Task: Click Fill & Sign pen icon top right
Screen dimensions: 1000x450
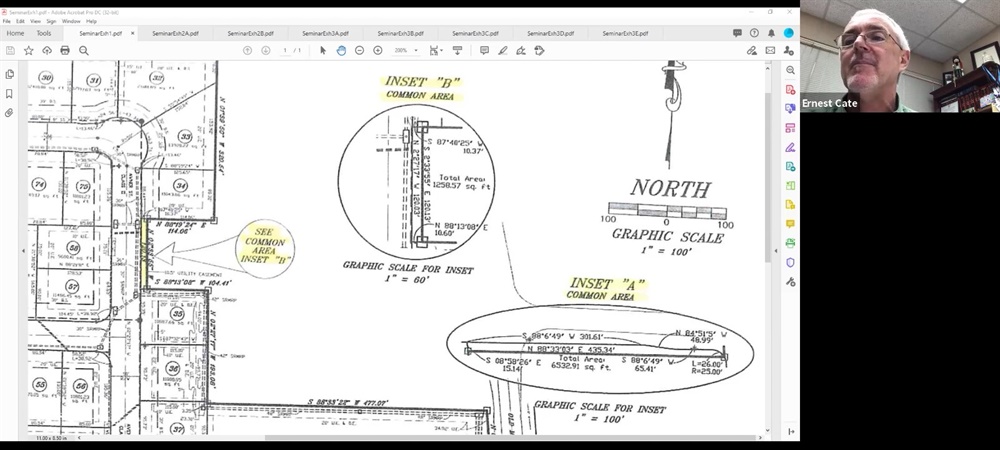Action: 752,50
